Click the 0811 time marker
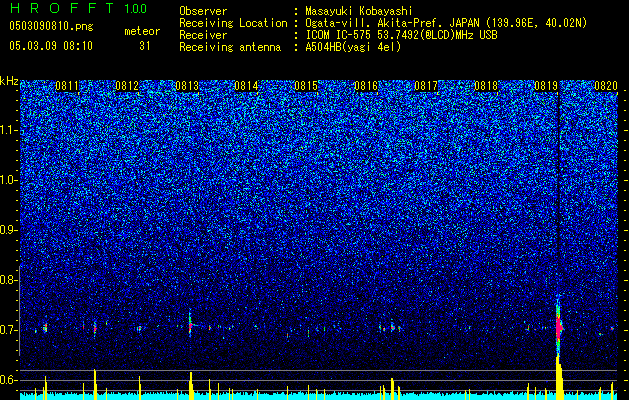This screenshot has width=629, height=400. [67, 86]
